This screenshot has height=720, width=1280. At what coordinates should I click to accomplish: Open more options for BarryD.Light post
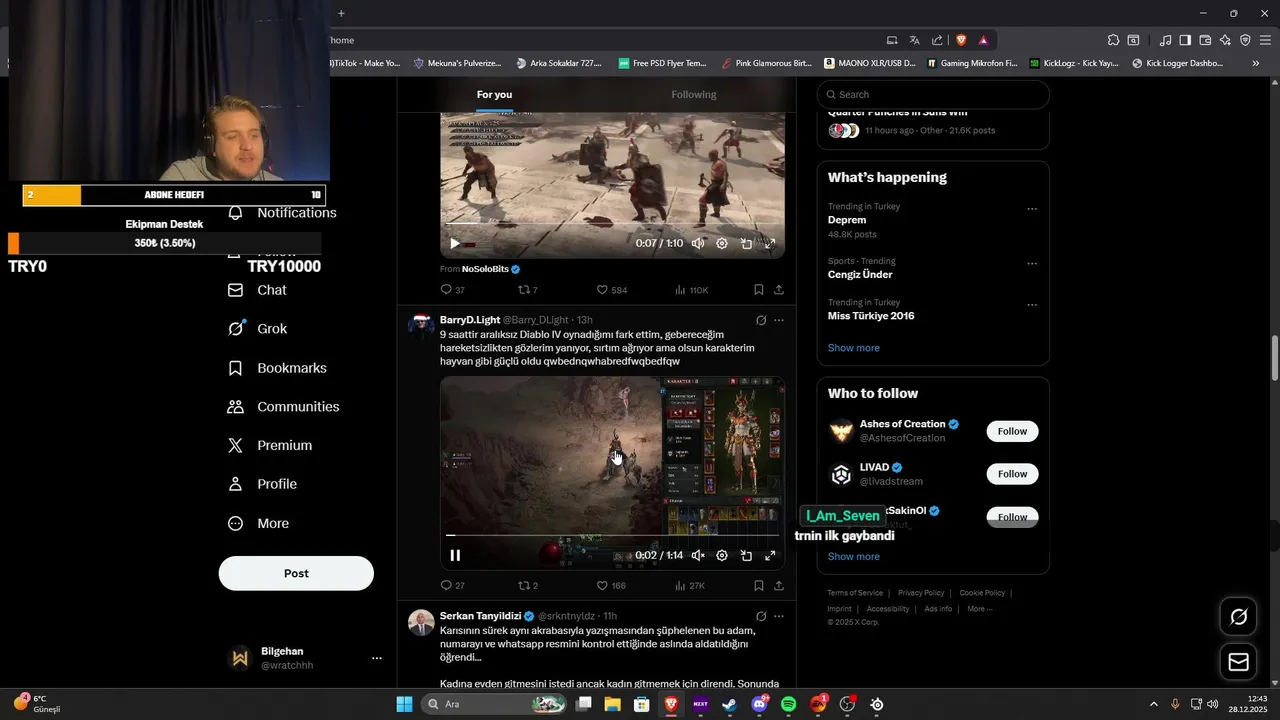pyautogui.click(x=779, y=320)
